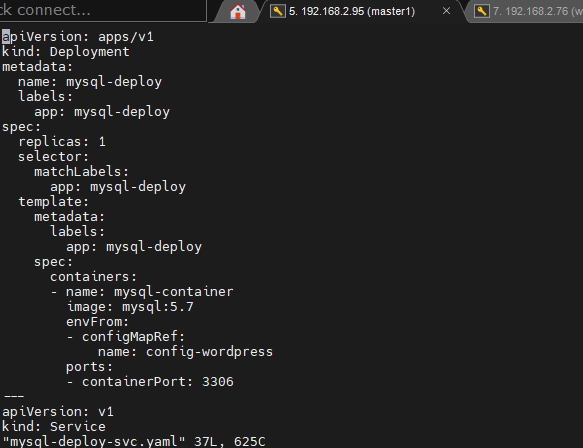583x448 pixels.
Task: Click the text 'name: mysql-container'
Action: tap(149, 292)
